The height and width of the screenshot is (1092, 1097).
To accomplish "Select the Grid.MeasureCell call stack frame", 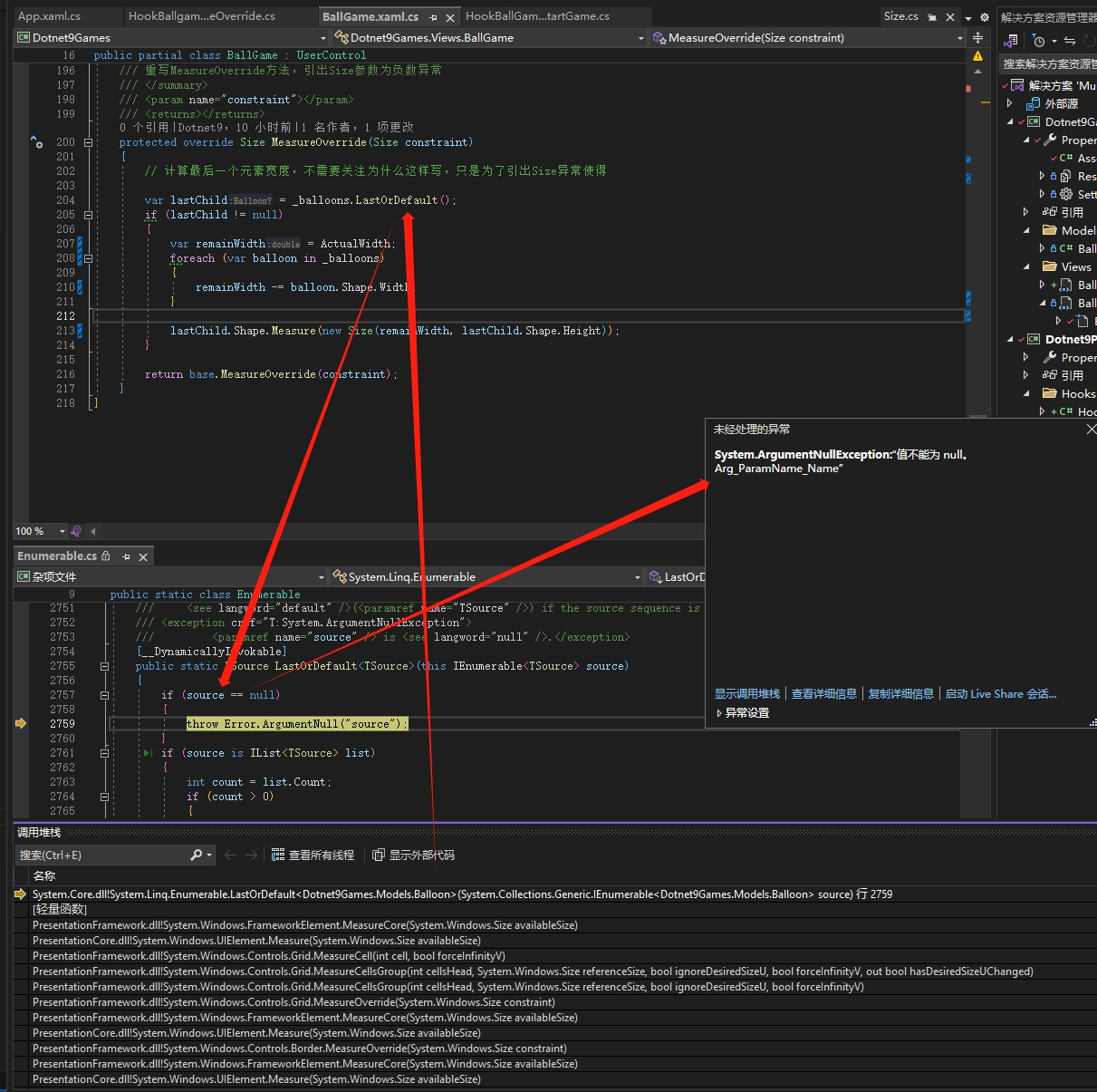I will click(269, 955).
